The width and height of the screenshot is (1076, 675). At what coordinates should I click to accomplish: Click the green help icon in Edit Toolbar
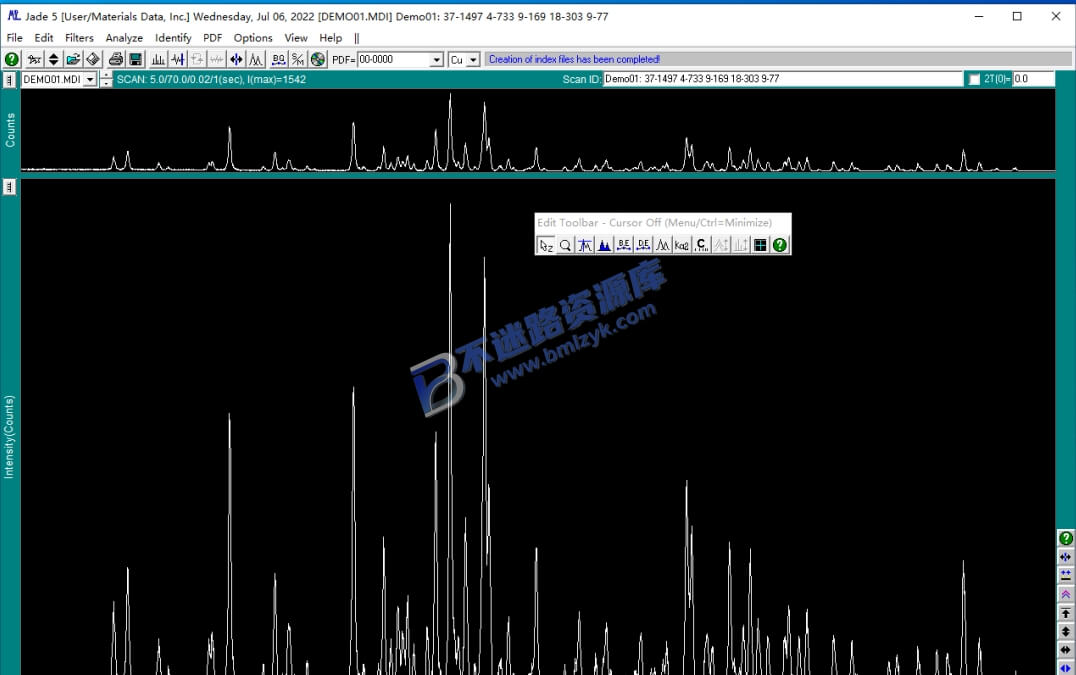coord(780,245)
